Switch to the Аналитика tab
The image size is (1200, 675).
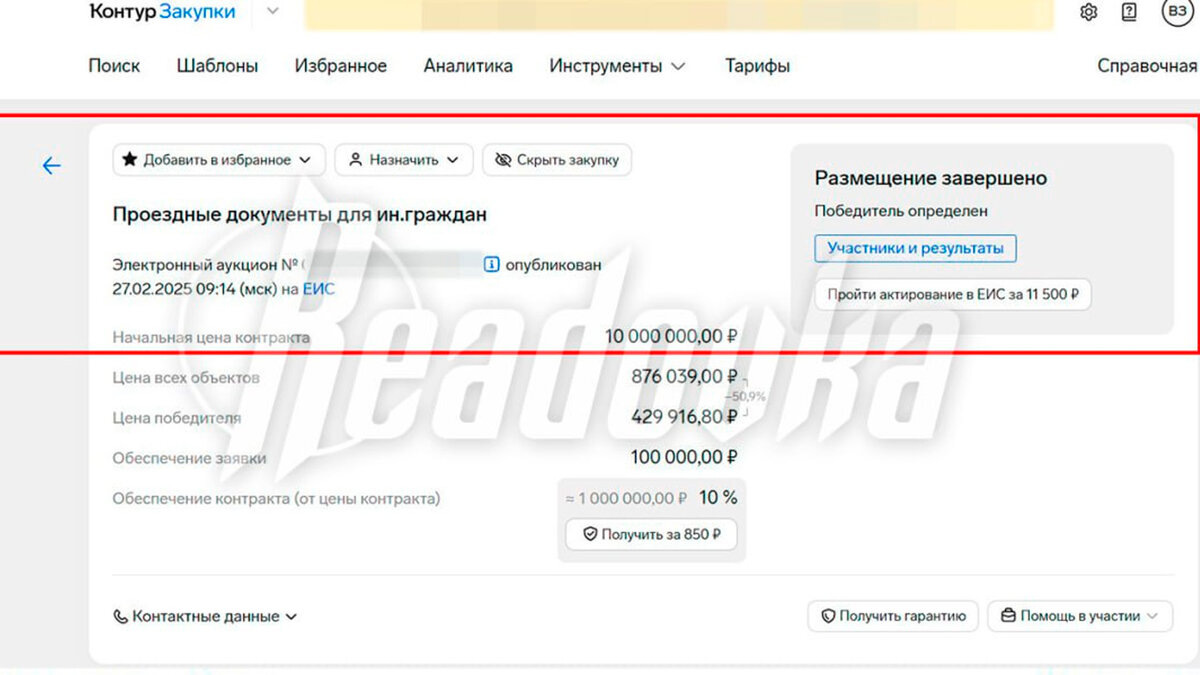tap(468, 66)
